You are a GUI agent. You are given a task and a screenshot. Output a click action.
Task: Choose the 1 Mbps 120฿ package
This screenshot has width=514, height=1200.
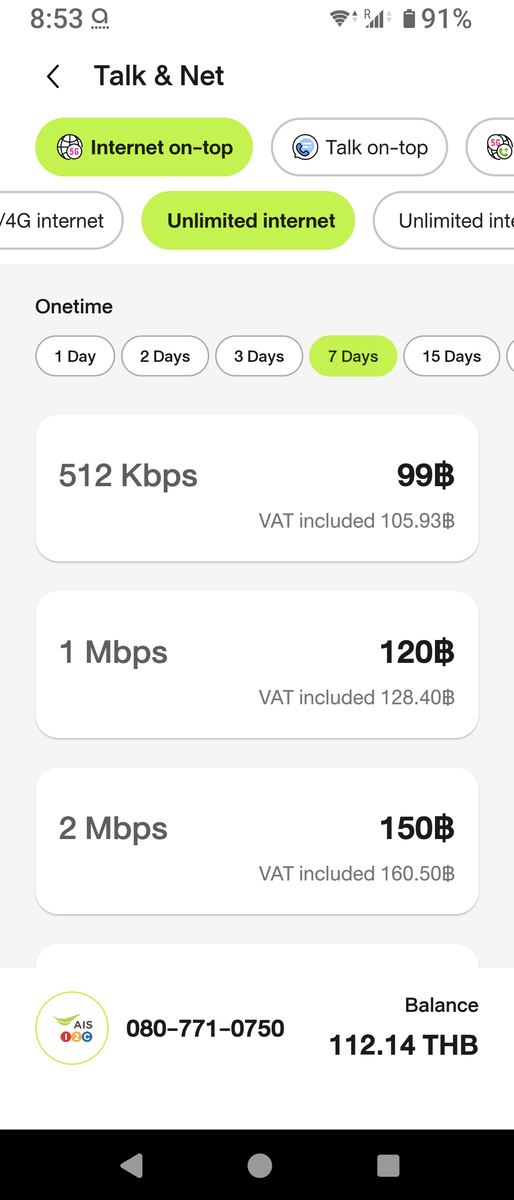(x=257, y=664)
